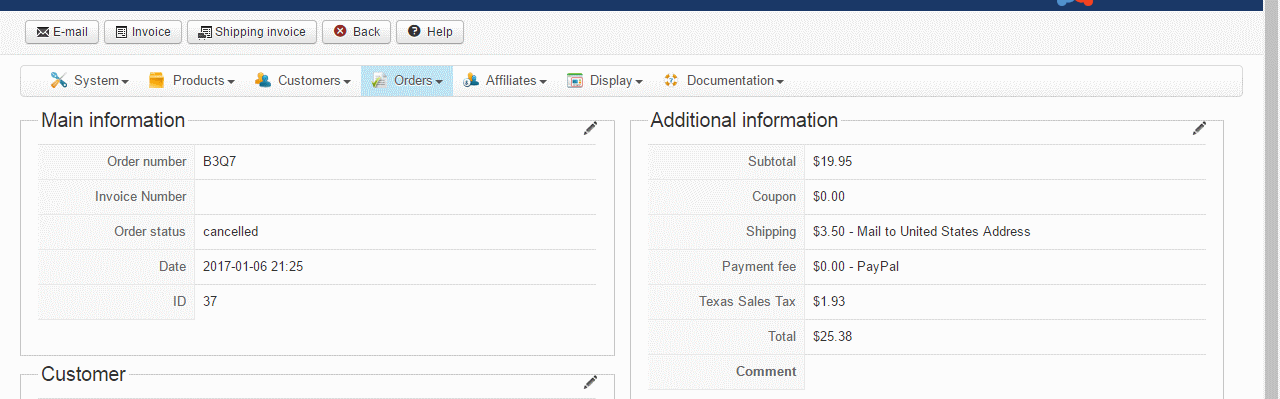Expand the Documentation dropdown menu

click(724, 80)
